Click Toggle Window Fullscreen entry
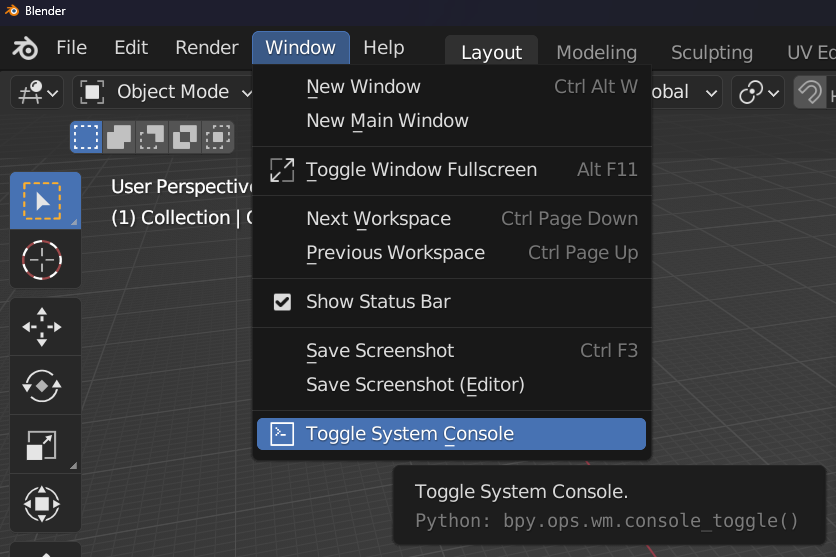 [x=452, y=170]
